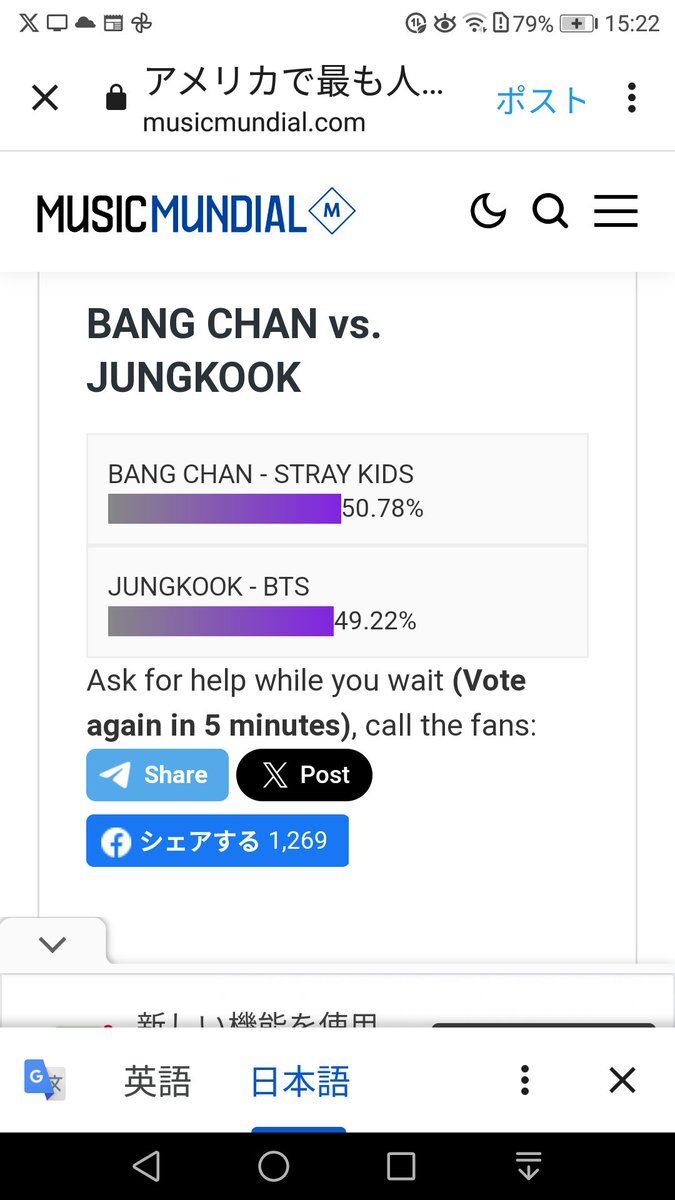This screenshot has height=1200, width=675.
Task: Toggle dark mode moon icon
Action: (488, 211)
